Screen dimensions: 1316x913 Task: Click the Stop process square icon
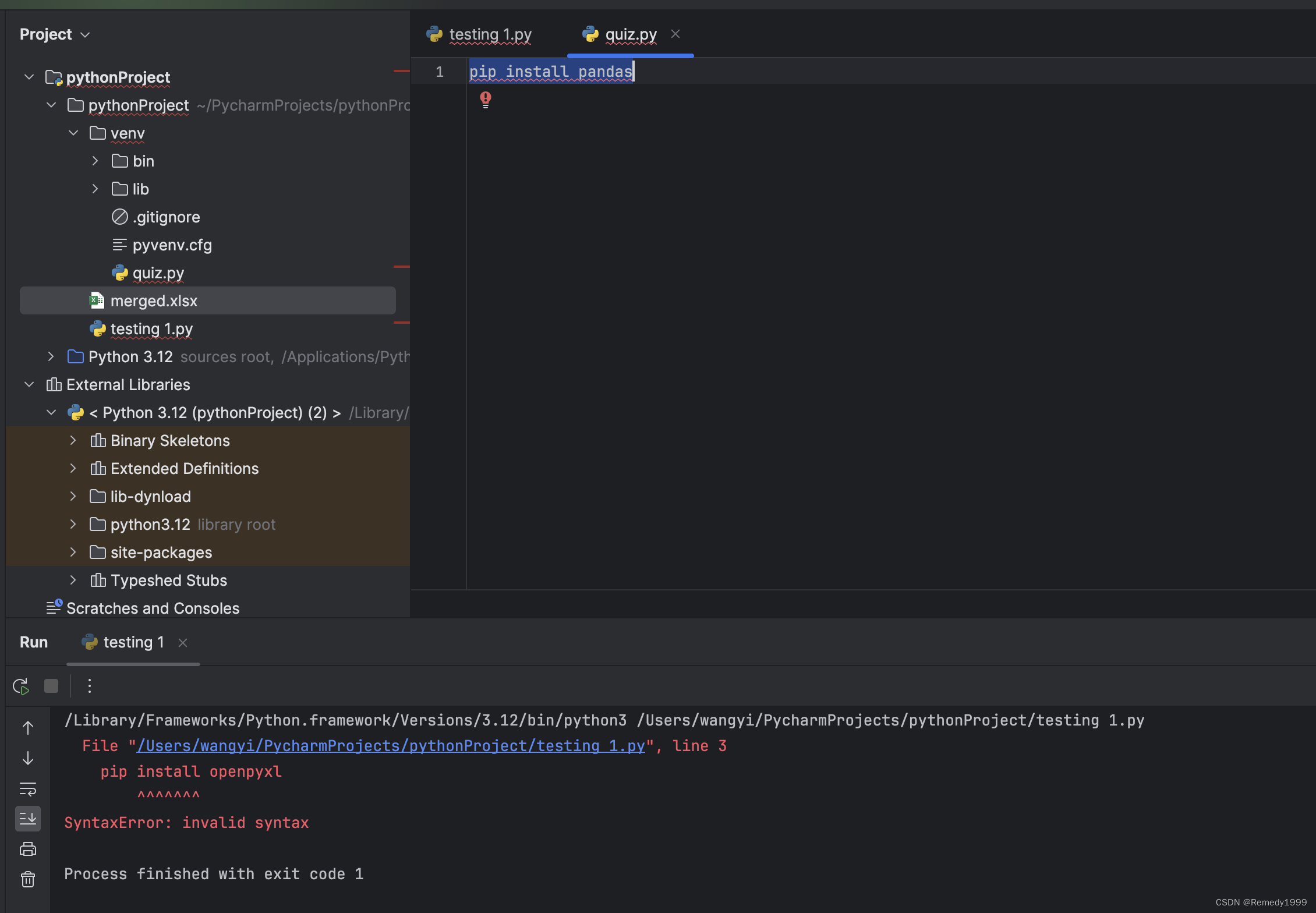(51, 686)
